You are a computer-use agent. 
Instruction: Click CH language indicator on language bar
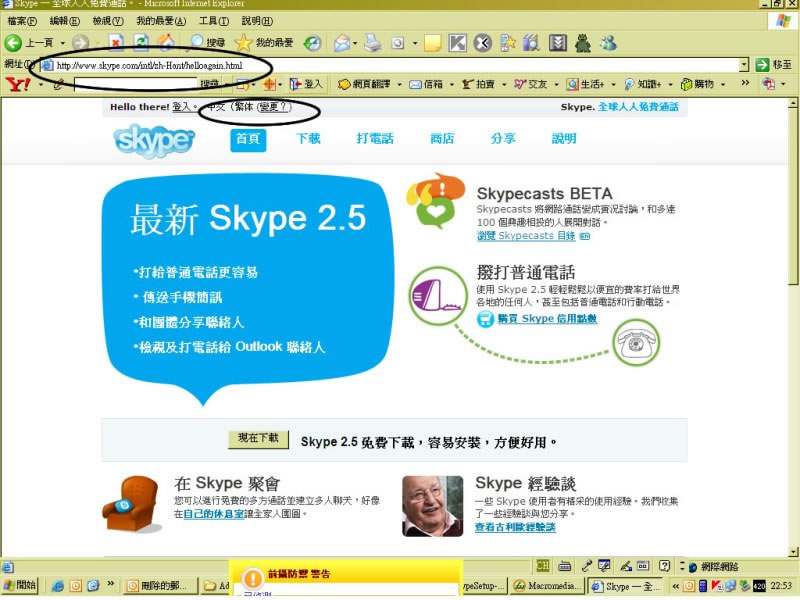tap(543, 565)
